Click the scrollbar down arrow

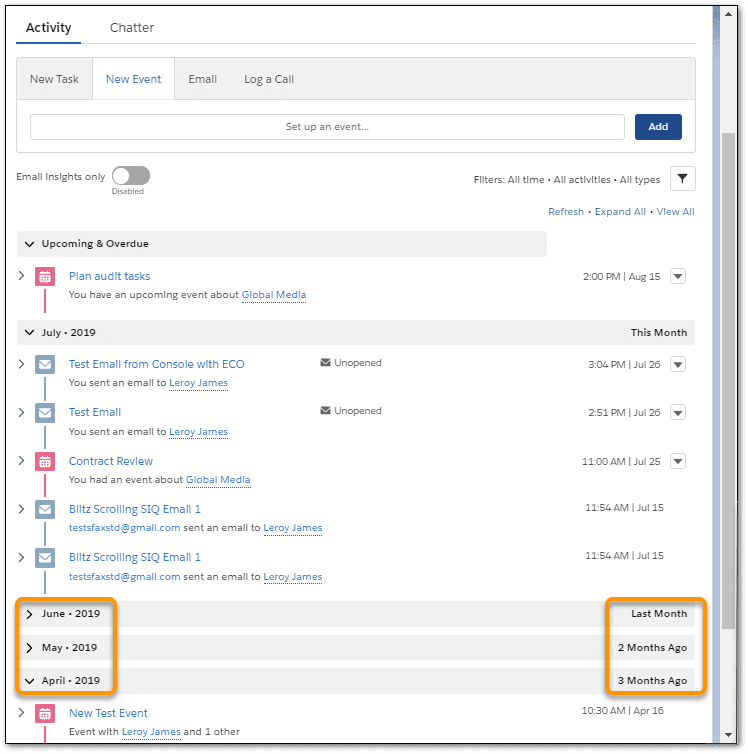coord(729,735)
